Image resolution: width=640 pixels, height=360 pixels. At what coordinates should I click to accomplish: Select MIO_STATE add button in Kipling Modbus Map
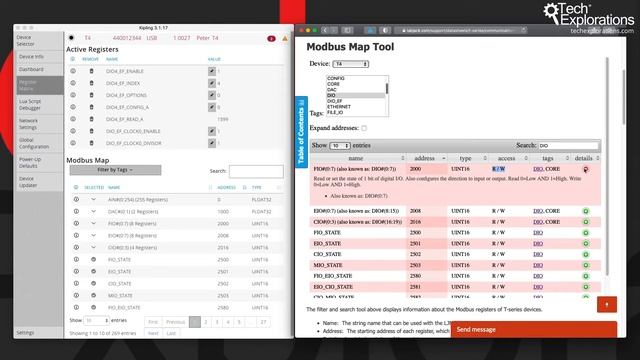tap(93, 296)
